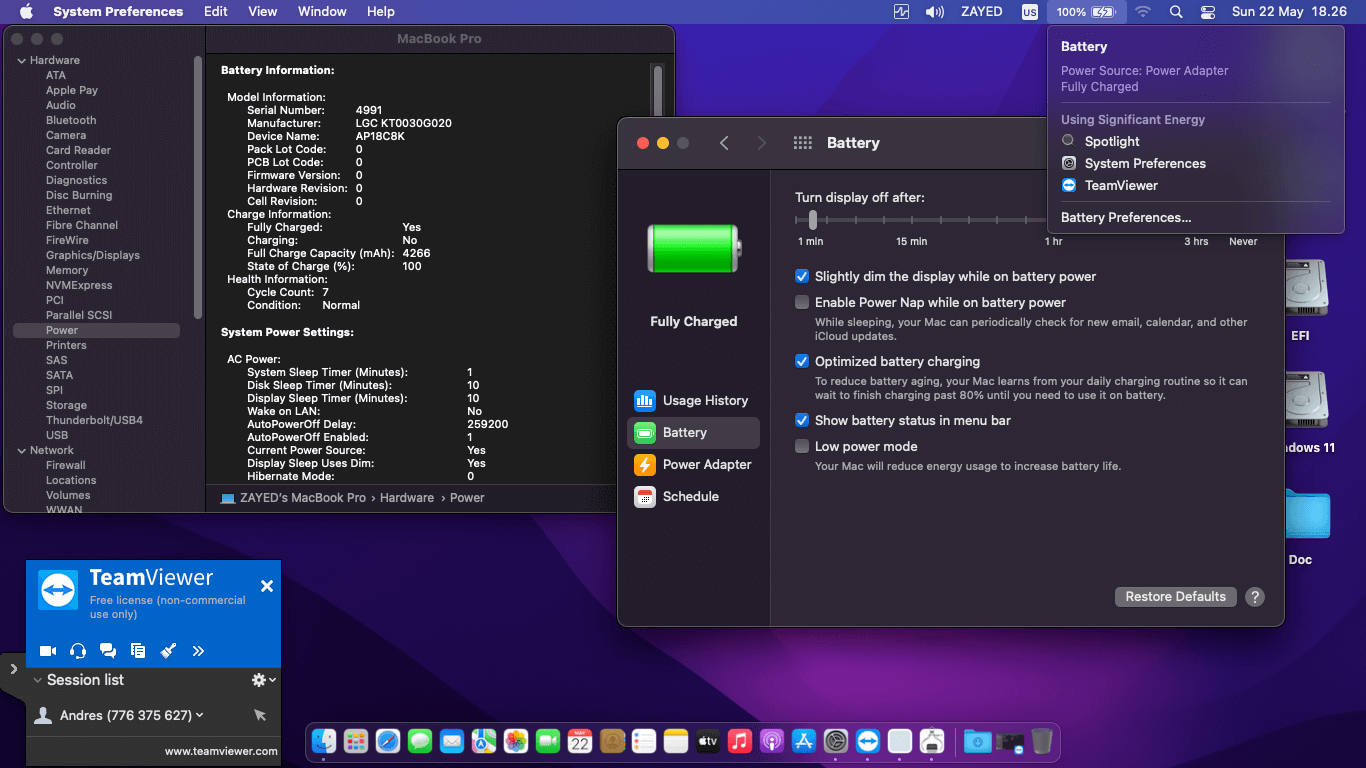Open Wi-Fi menu bar icon
This screenshot has width=1366, height=768.
click(x=1143, y=12)
